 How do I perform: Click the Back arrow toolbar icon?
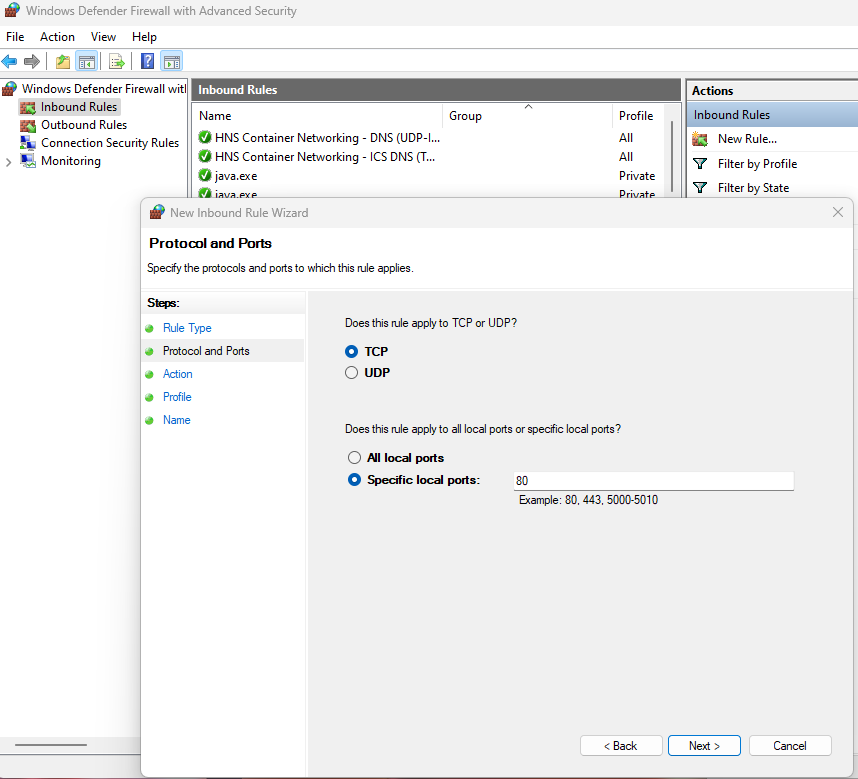click(x=10, y=61)
